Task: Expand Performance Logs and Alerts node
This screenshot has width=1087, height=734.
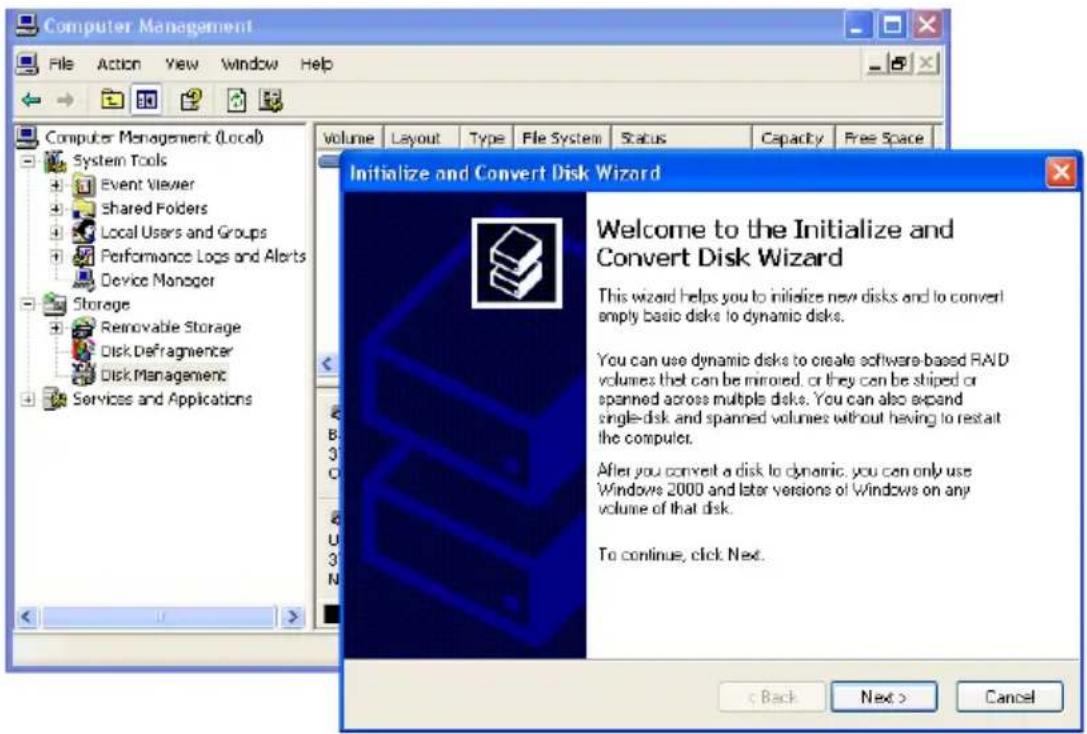Action: pyautogui.click(x=56, y=256)
